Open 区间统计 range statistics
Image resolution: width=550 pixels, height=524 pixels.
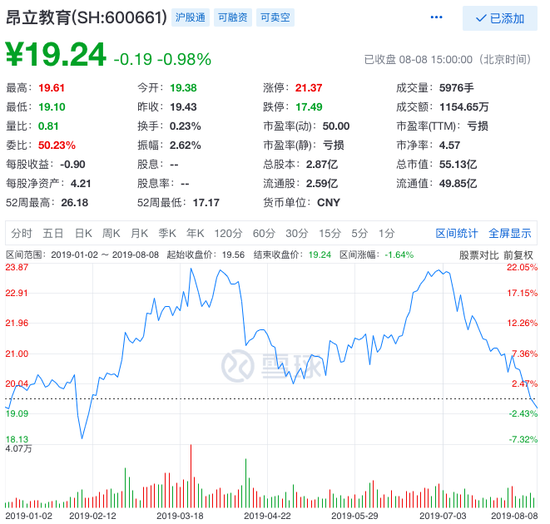pyautogui.click(x=456, y=233)
